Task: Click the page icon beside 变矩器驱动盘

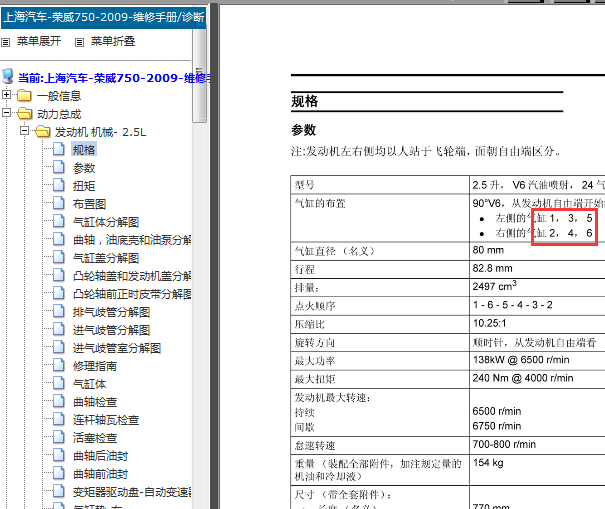Action: point(59,491)
